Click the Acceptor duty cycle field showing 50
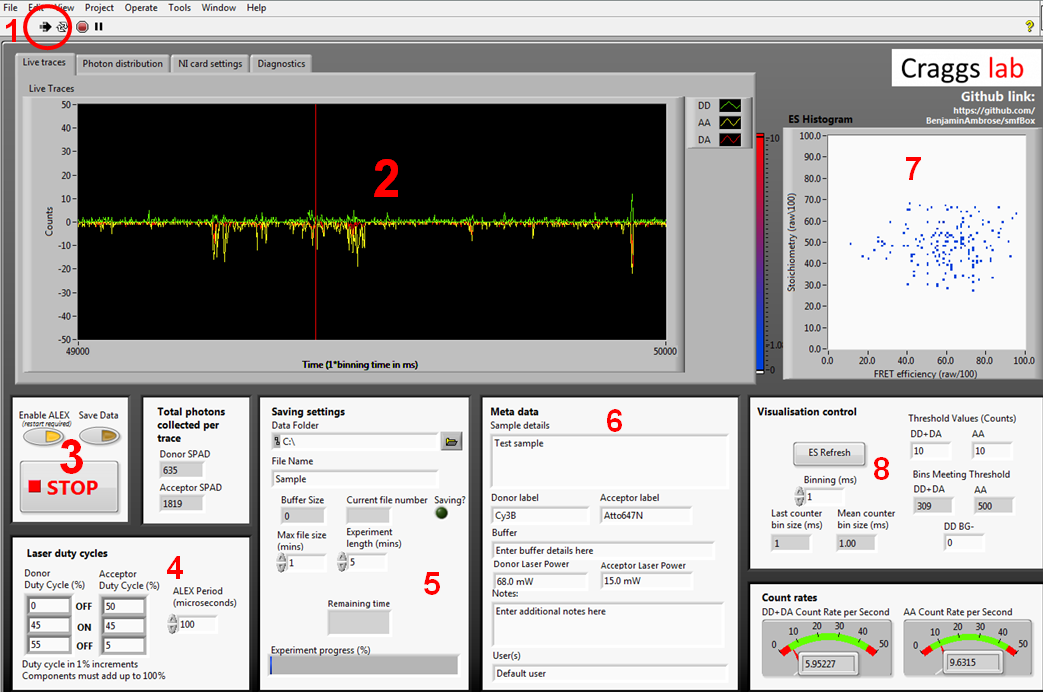Screen dimensions: 1043x692 coord(124,607)
